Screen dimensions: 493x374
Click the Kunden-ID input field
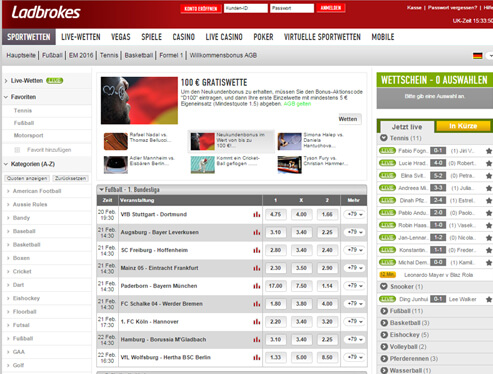246,8
